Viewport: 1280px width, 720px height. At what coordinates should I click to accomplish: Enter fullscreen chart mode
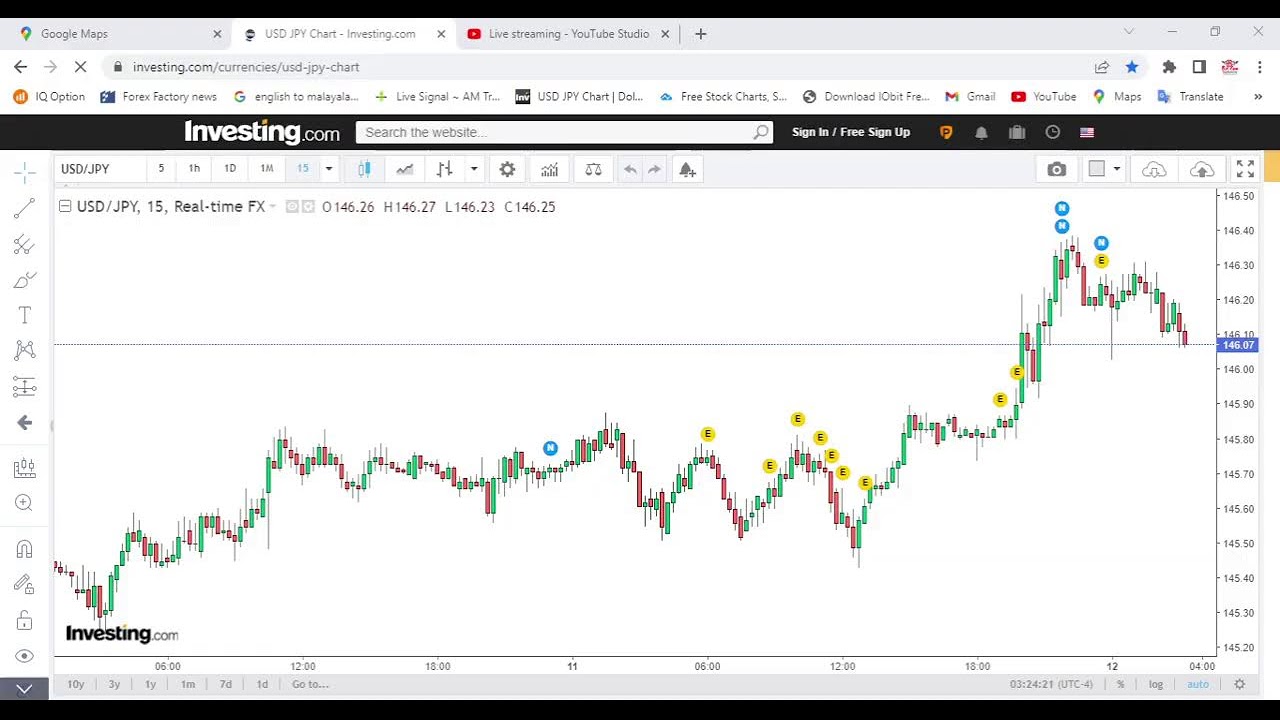[1245, 169]
